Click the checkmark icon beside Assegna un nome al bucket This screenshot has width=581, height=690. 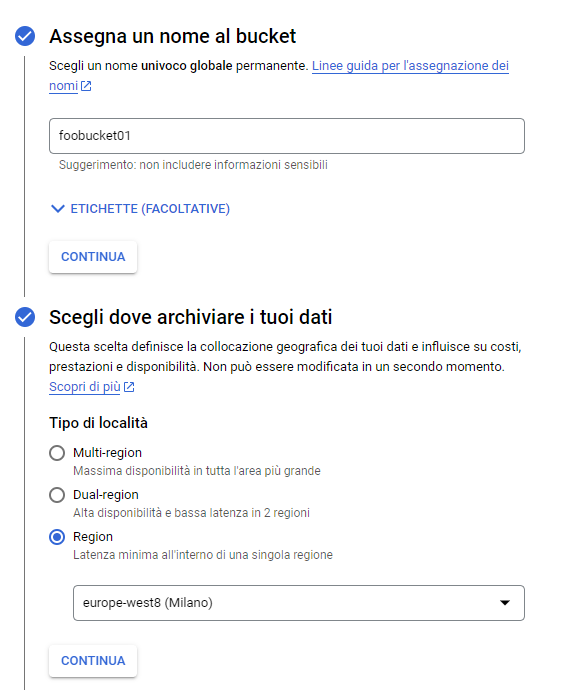point(25,36)
